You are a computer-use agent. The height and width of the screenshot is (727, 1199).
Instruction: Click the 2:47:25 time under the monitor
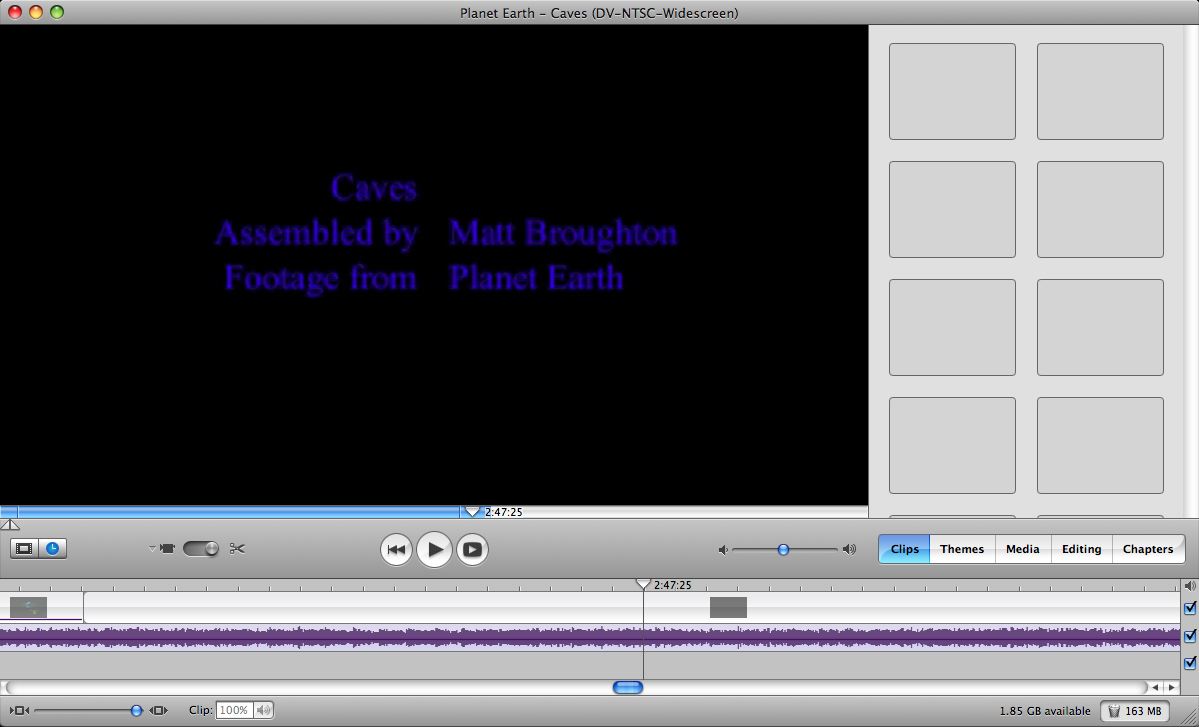pyautogui.click(x=504, y=512)
